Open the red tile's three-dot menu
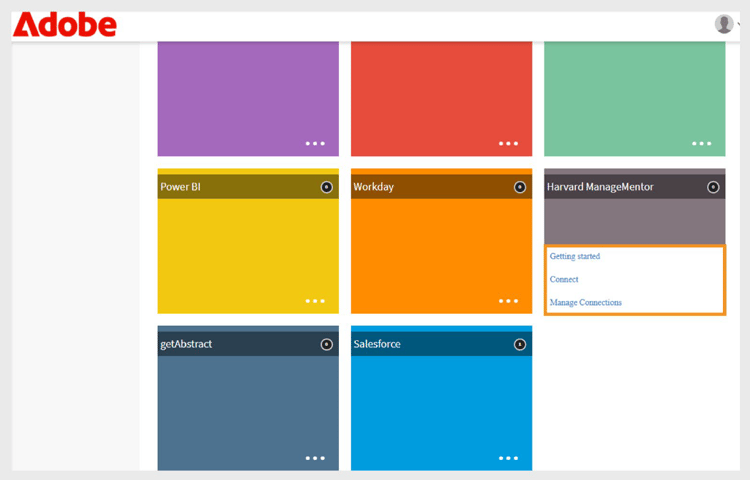The image size is (750, 480). pos(508,143)
